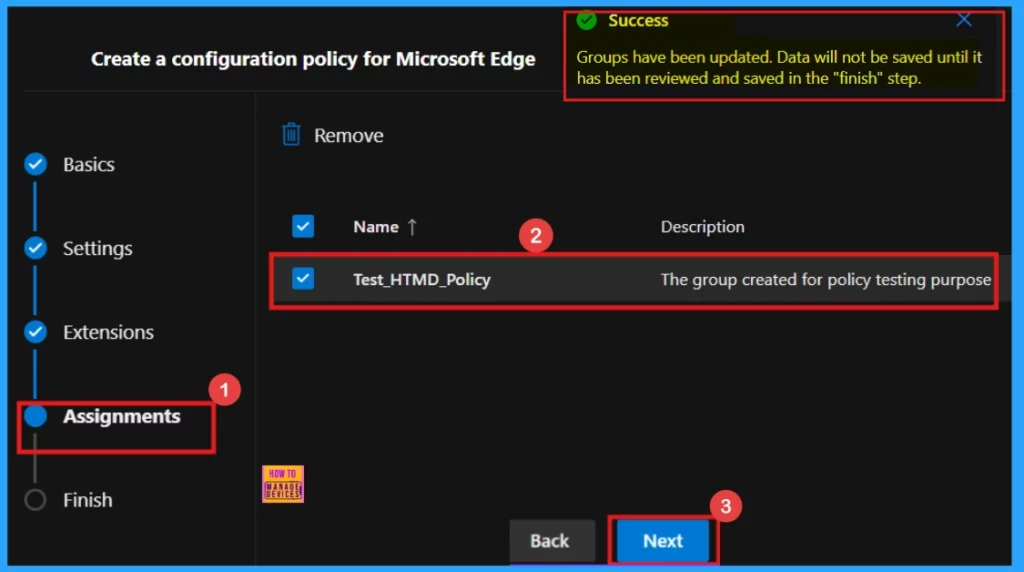This screenshot has width=1024, height=572.
Task: Click the Remove trash icon
Action: [291, 135]
